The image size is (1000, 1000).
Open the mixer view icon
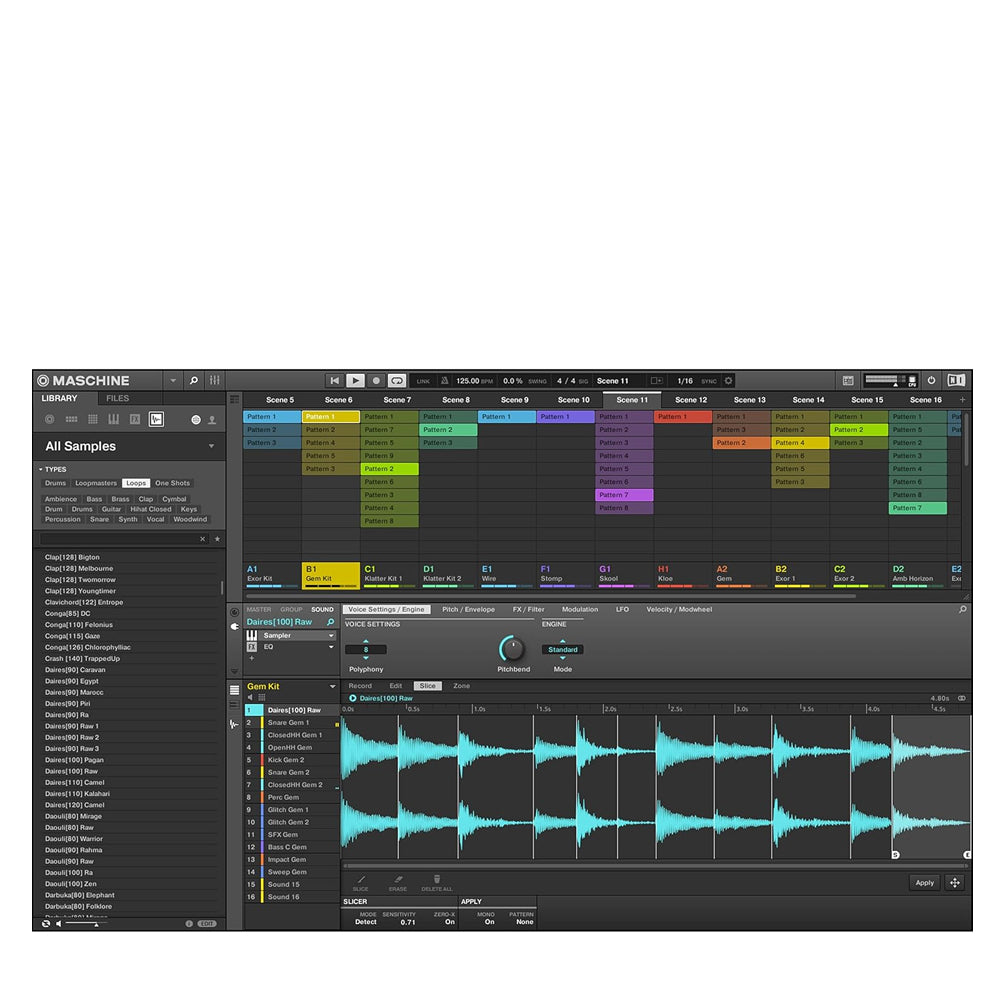coord(215,381)
